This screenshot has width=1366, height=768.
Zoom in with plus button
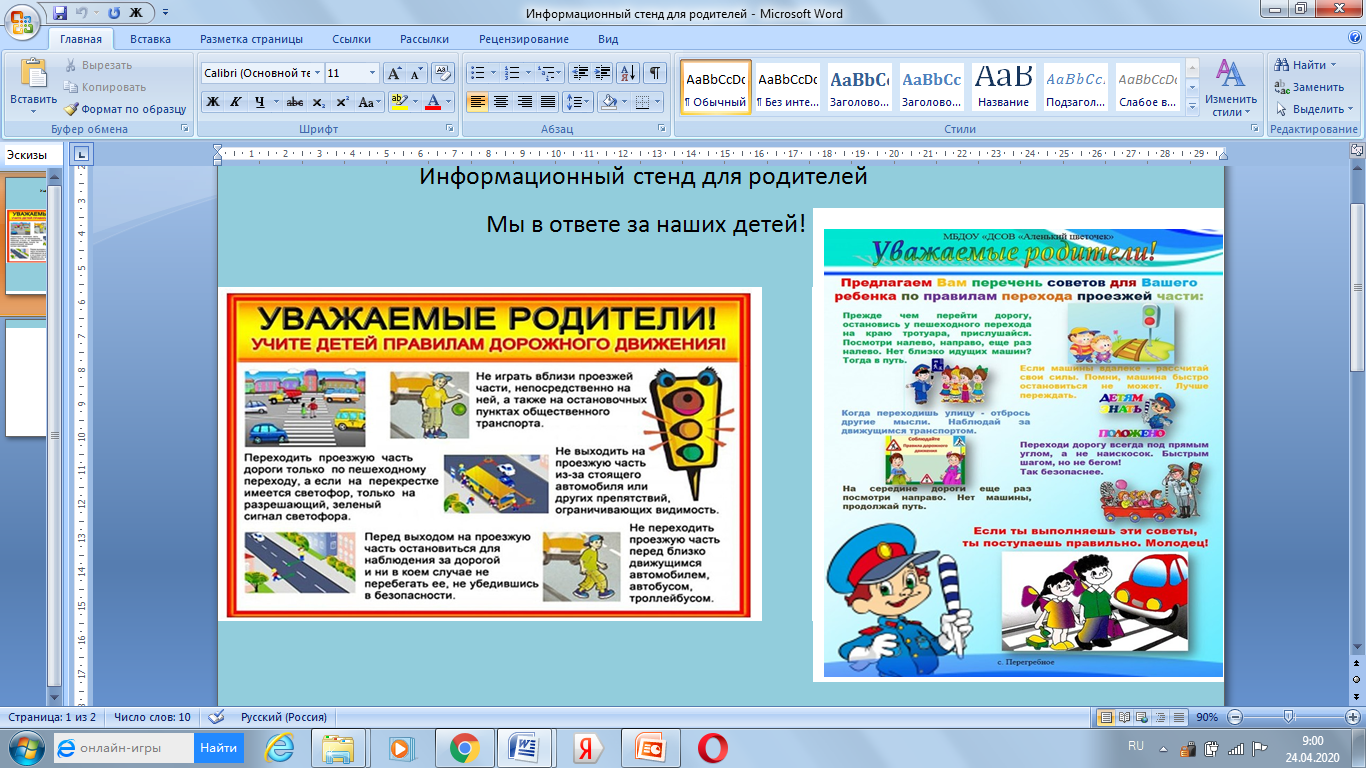point(1353,717)
